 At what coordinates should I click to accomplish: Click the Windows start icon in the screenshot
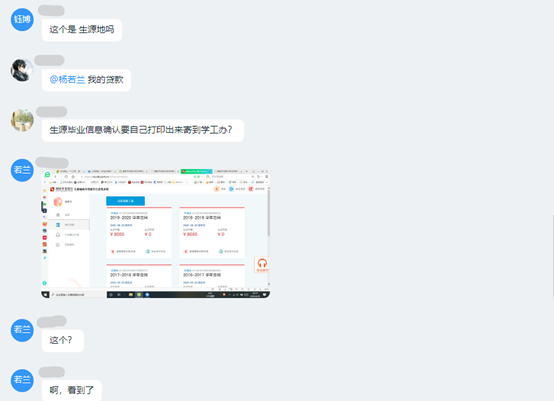point(45,294)
